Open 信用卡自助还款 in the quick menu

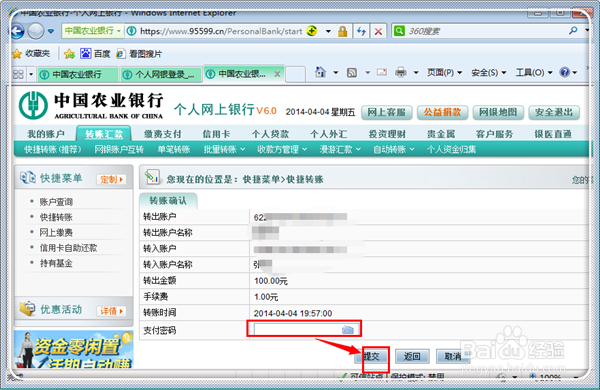coord(68,248)
